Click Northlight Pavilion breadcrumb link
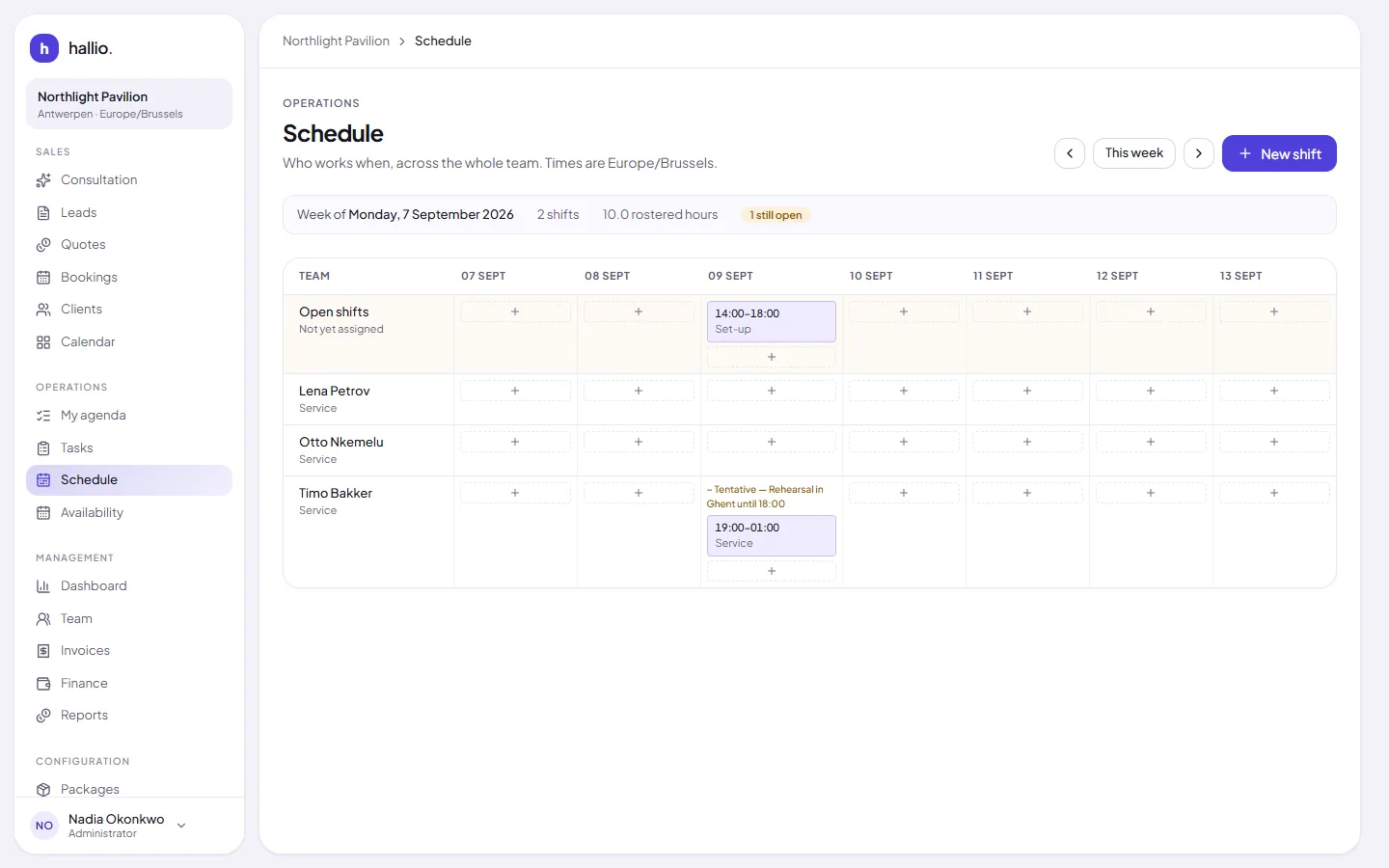Viewport: 1389px width, 868px height. (x=336, y=41)
